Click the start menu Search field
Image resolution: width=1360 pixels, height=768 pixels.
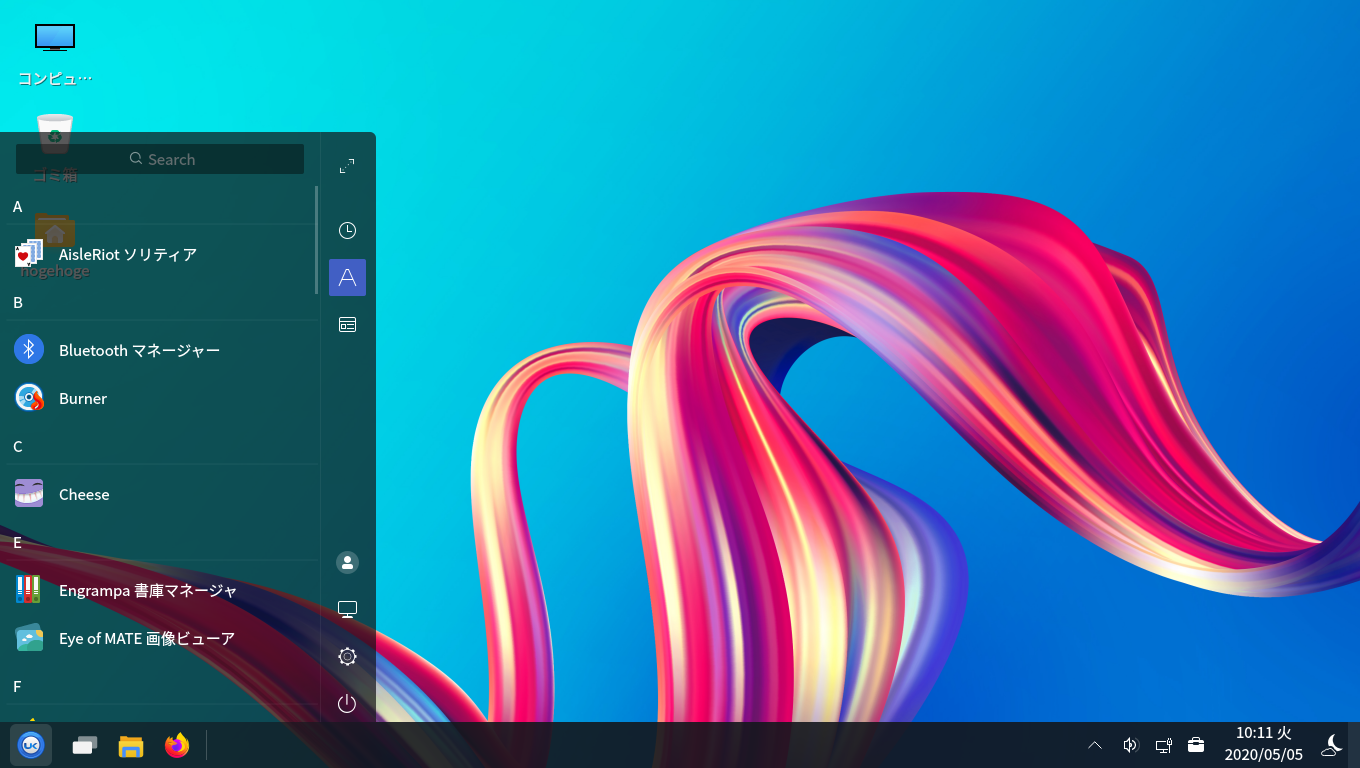160,159
